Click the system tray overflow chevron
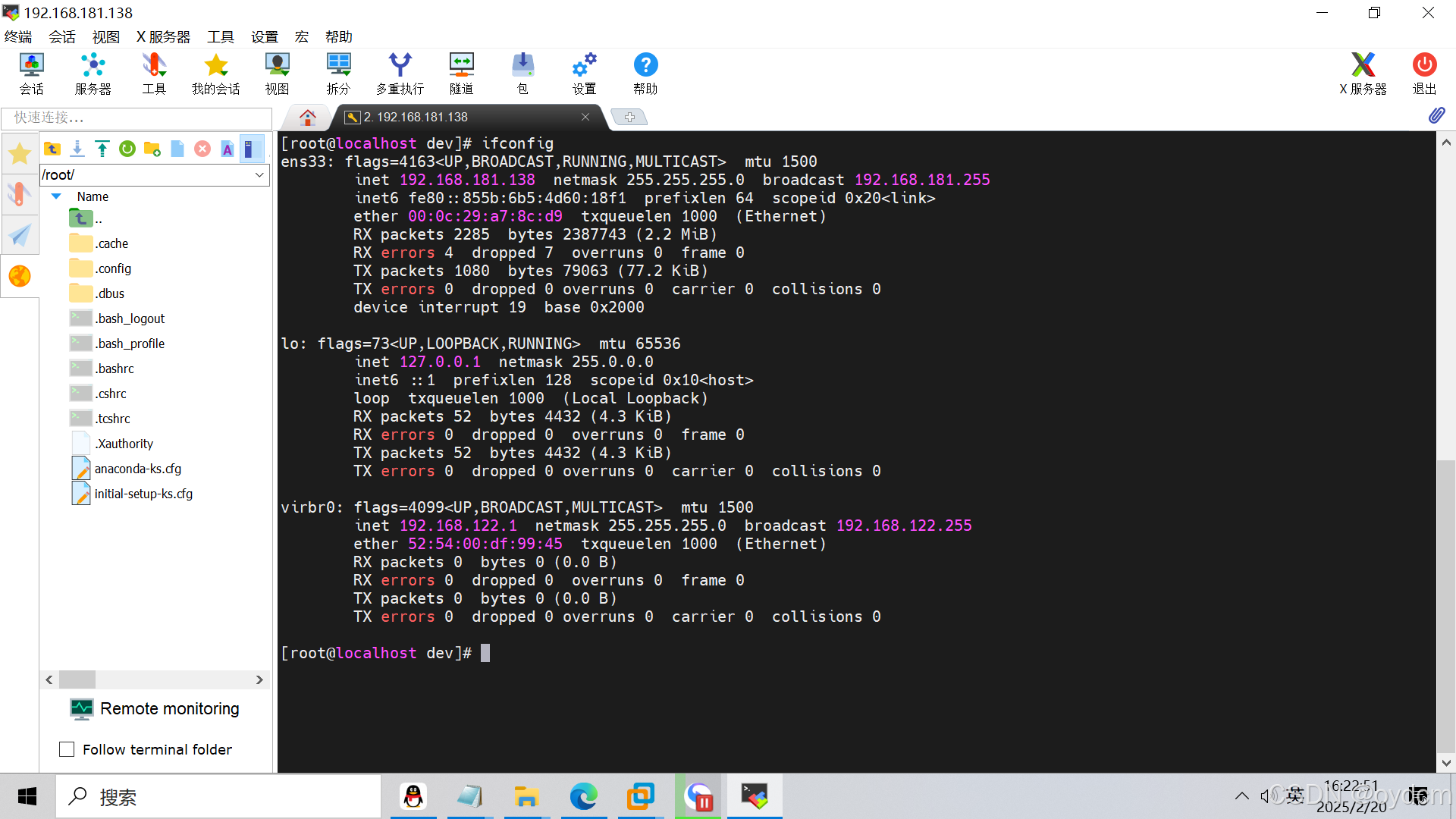The width and height of the screenshot is (1456, 819). click(1241, 796)
